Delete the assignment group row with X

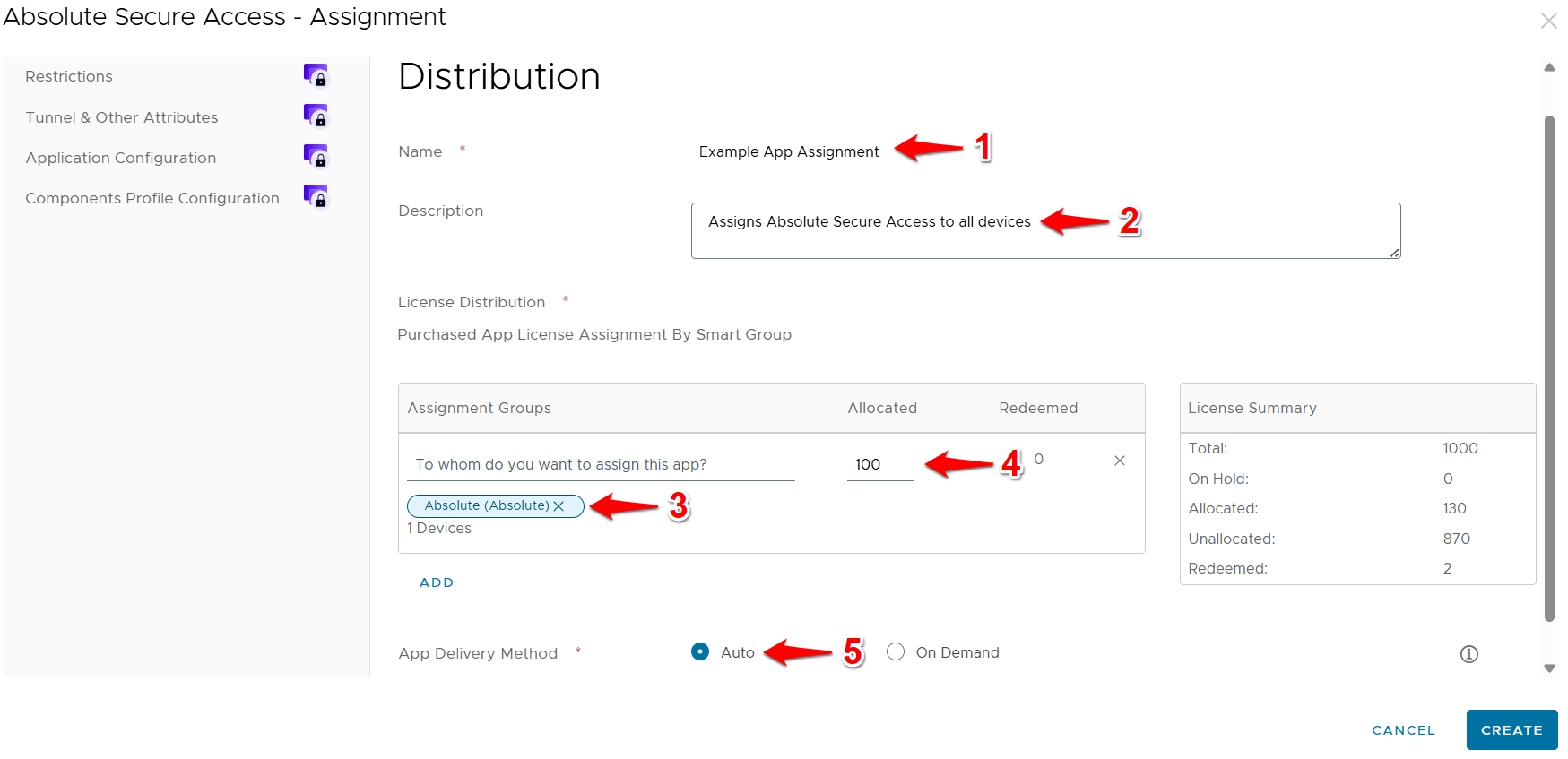click(x=1120, y=461)
